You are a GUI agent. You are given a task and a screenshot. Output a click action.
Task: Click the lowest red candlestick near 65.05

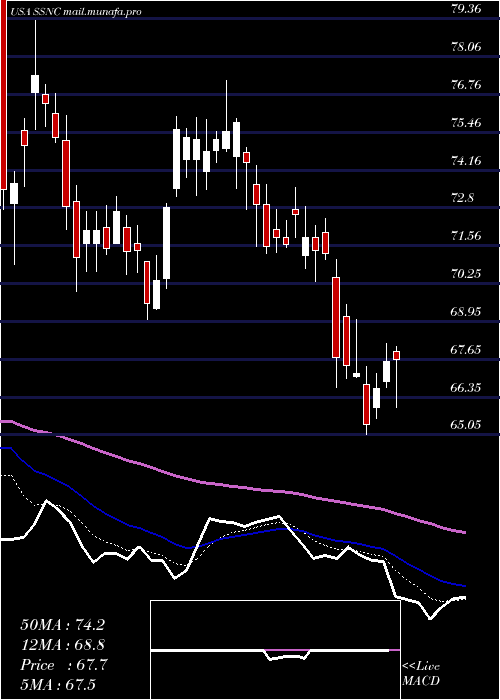367,404
